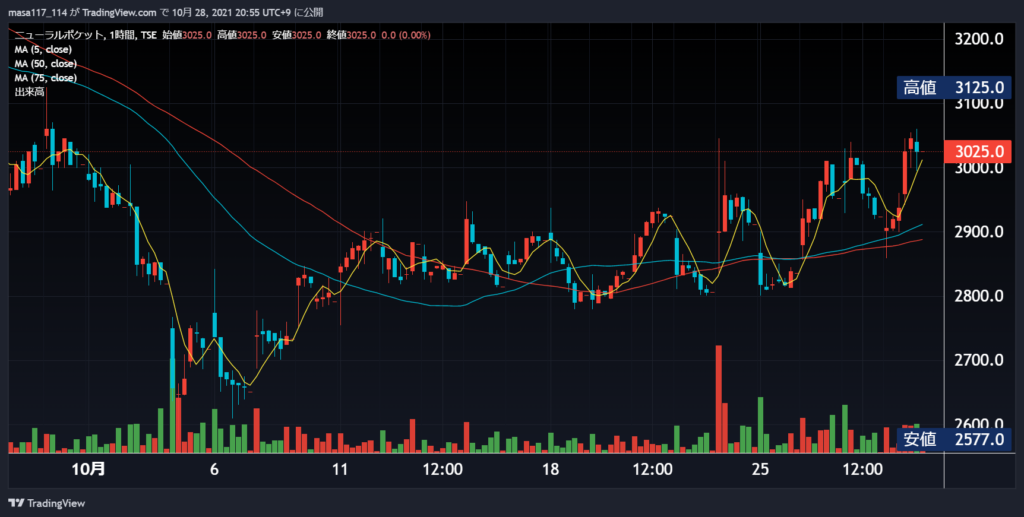Image resolution: width=1024 pixels, height=517 pixels.
Task: Click the 25 date label on time axis
Action: click(x=761, y=469)
